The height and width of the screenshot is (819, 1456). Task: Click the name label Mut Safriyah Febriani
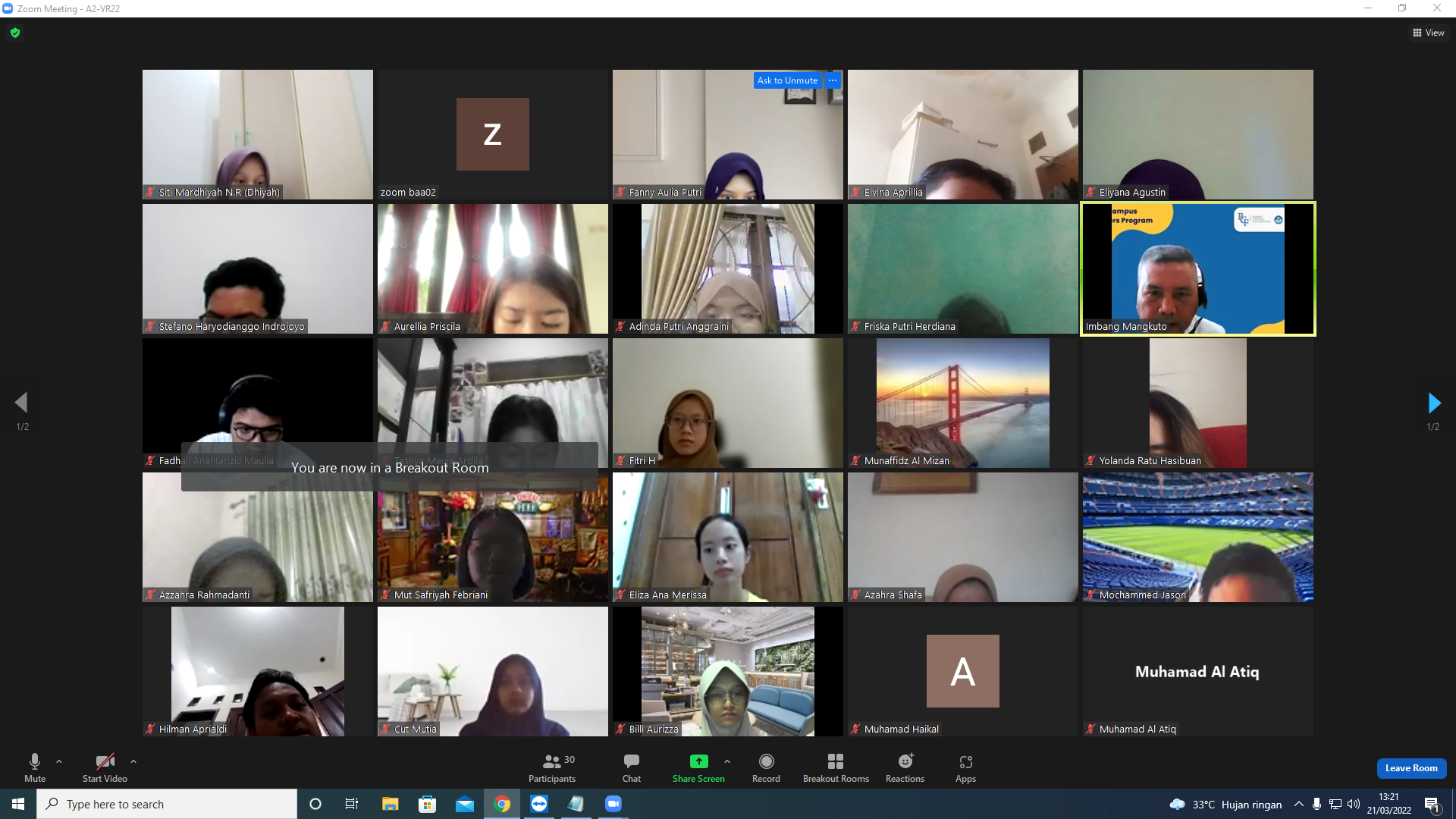pos(441,595)
